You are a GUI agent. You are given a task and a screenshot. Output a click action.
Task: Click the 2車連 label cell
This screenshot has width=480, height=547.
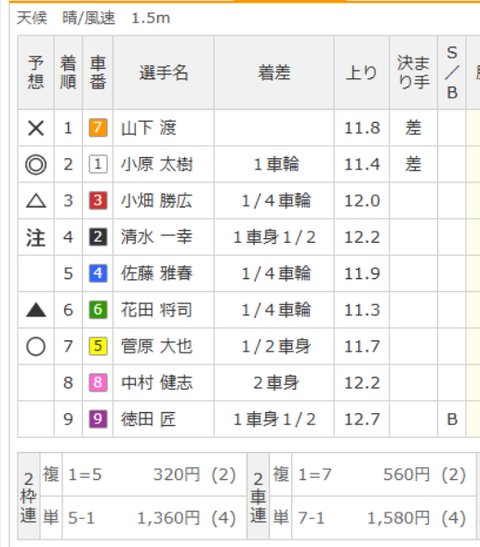[x=258, y=496]
